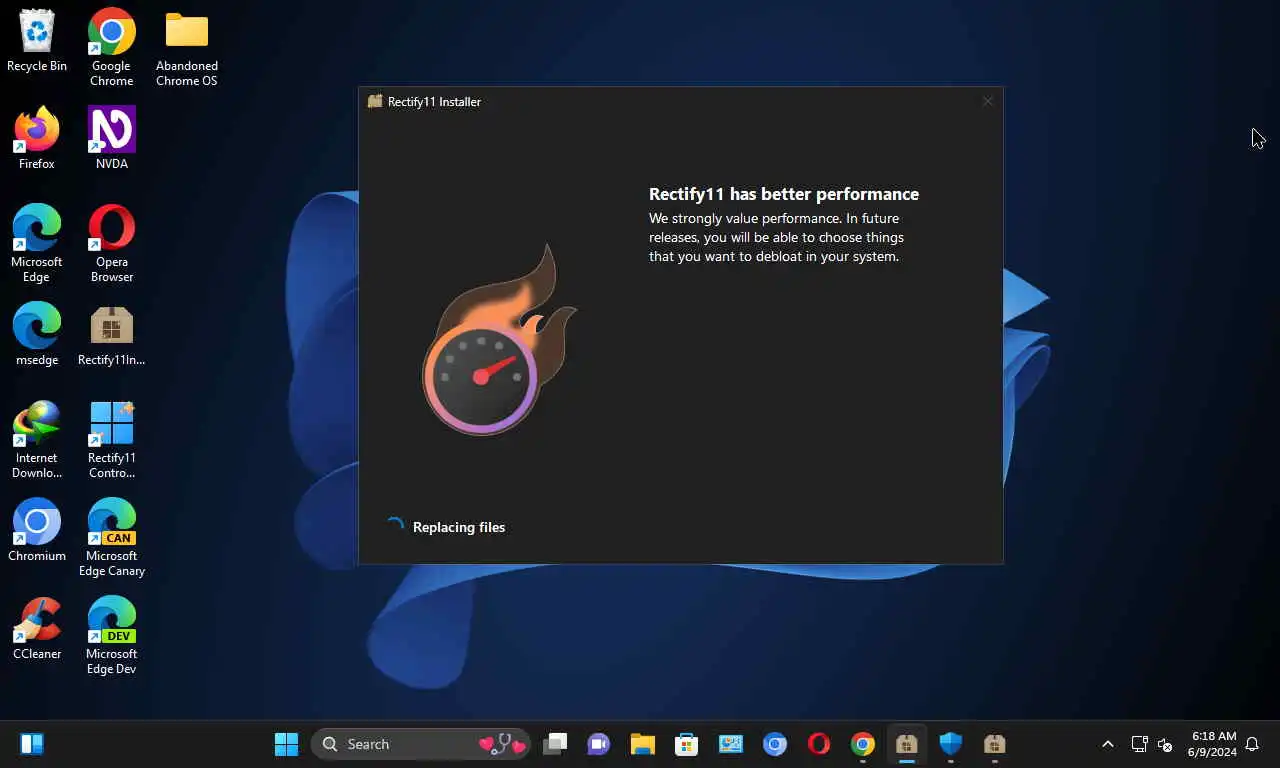Open the Chat app on the taskbar
1280x768 pixels.
[599, 744]
